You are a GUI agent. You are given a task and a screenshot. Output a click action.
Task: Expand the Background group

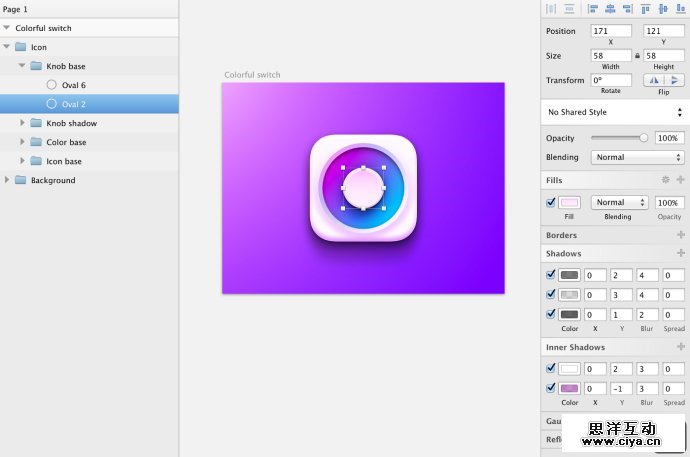pyautogui.click(x=8, y=180)
